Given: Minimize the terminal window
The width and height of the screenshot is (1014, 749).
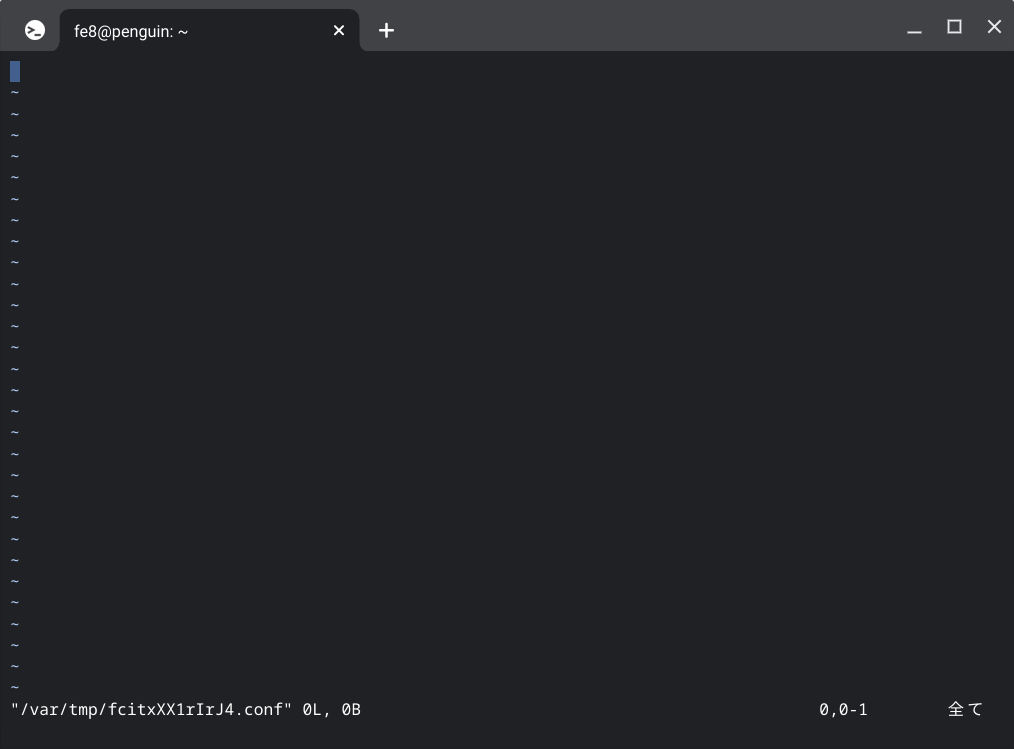Looking at the screenshot, I should (x=914, y=30).
